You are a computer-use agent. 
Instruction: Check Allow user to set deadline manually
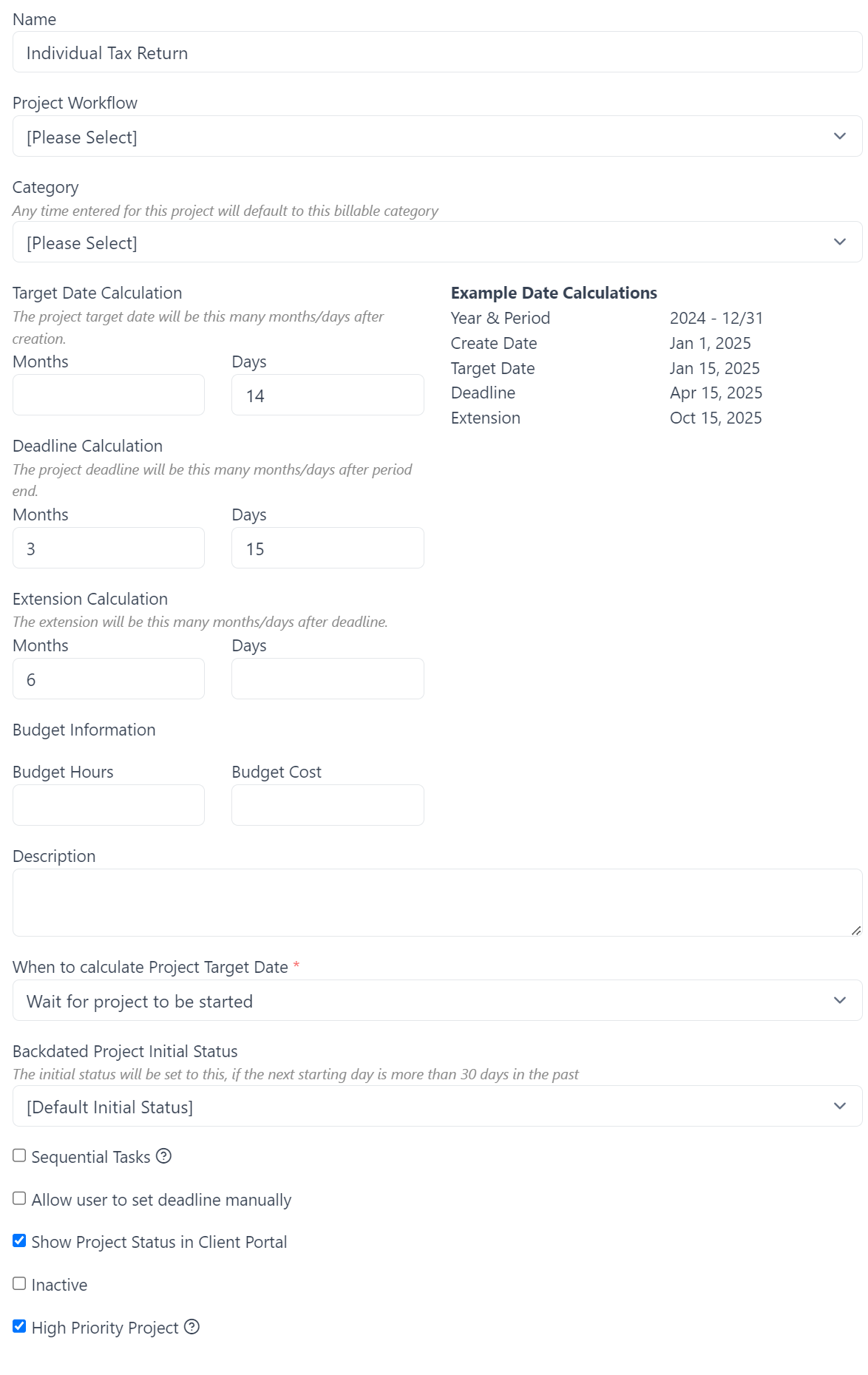pos(19,1198)
